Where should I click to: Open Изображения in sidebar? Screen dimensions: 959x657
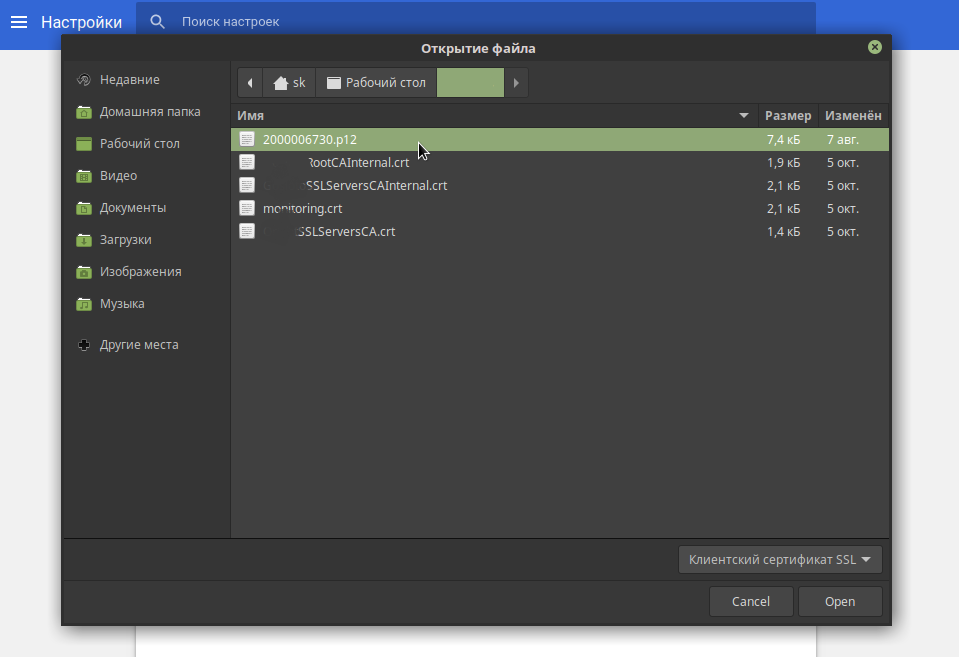click(140, 272)
